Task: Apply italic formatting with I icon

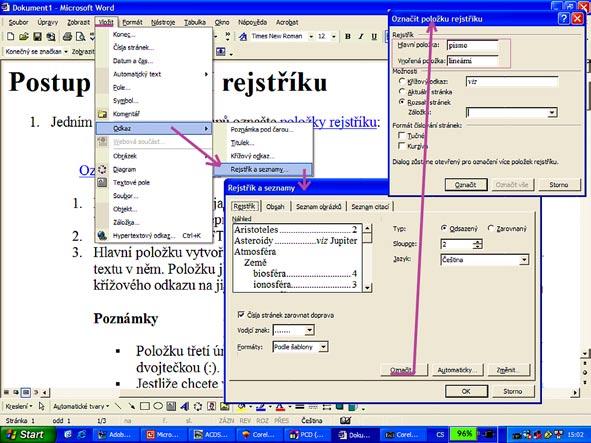Action: [x=361, y=37]
